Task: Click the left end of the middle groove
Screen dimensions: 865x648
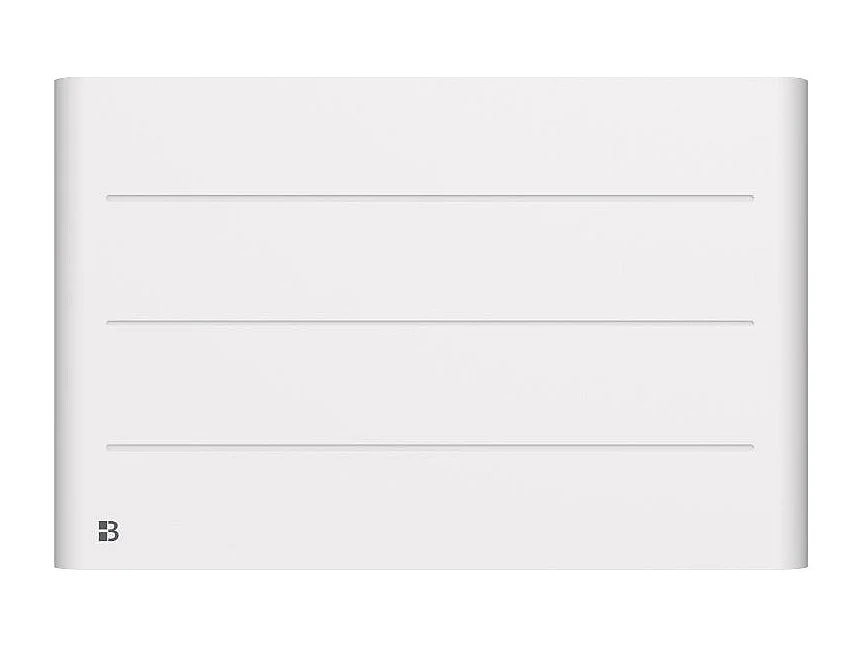Action: [x=109, y=322]
